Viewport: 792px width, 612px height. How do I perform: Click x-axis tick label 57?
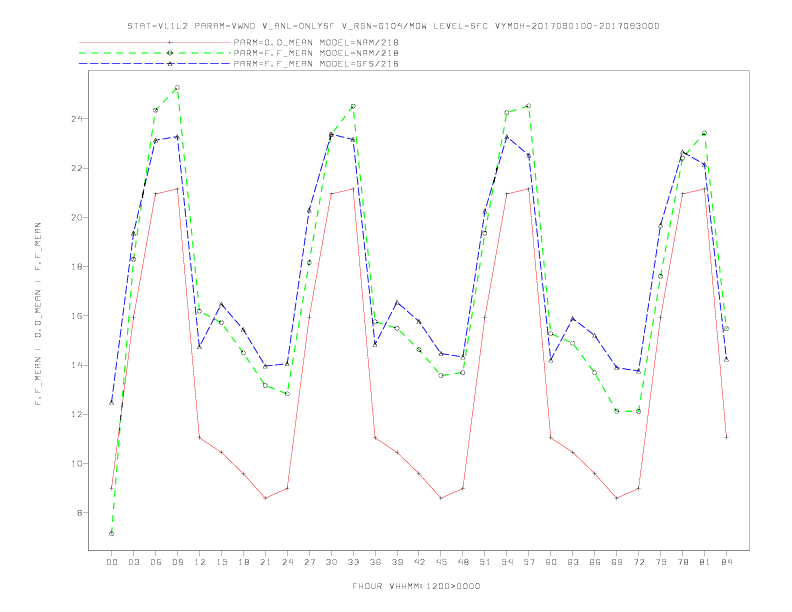(x=529, y=562)
